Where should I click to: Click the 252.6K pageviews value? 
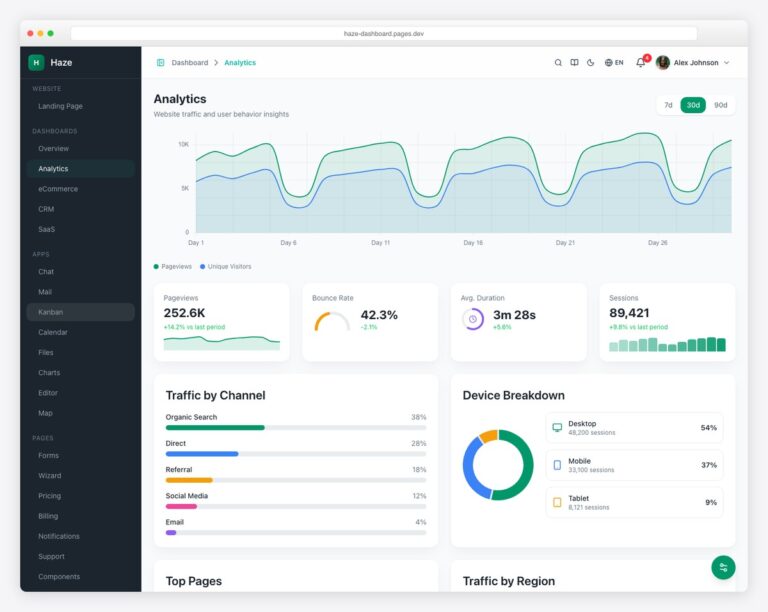click(x=184, y=313)
